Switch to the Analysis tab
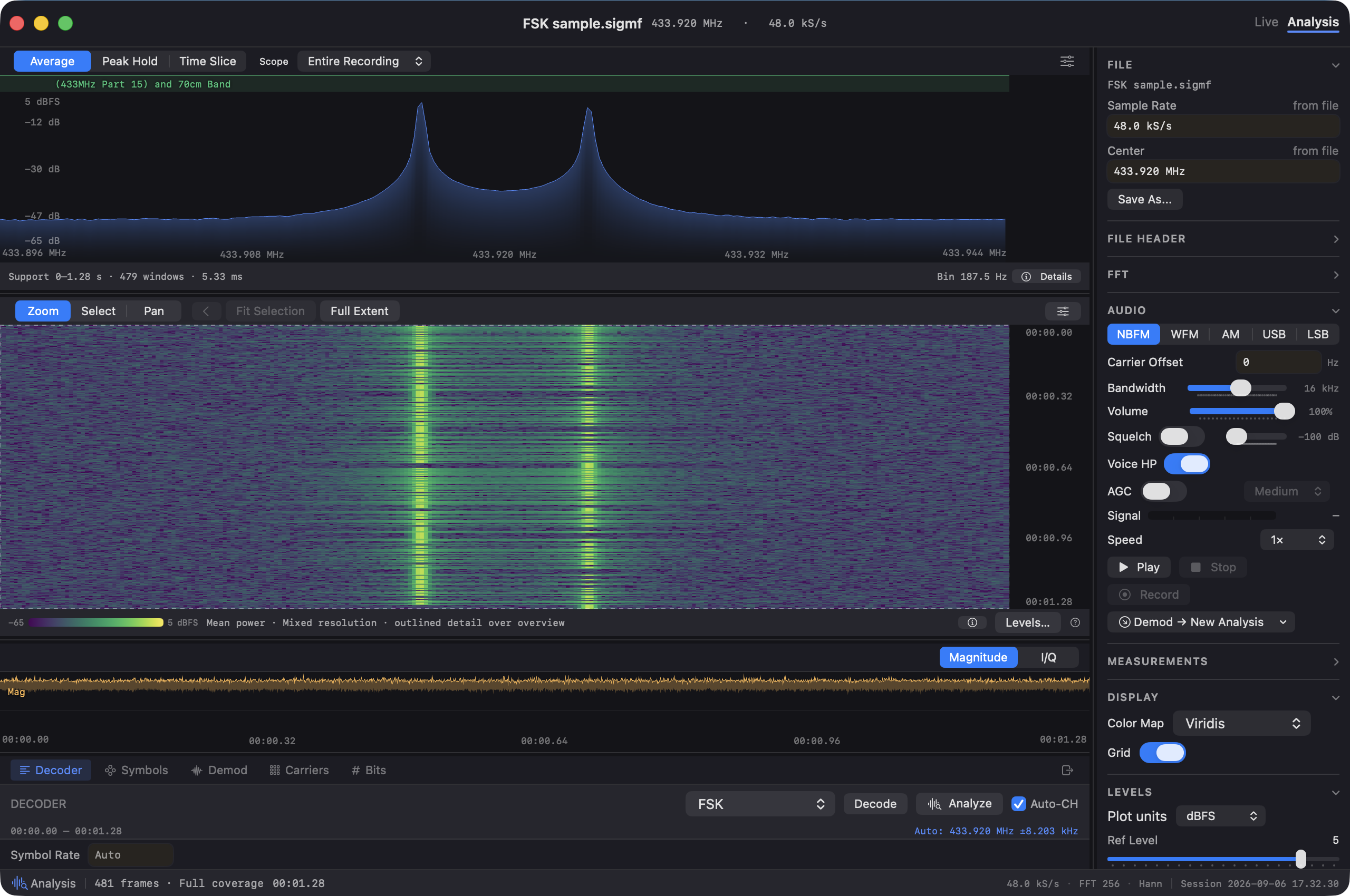 [x=1313, y=22]
